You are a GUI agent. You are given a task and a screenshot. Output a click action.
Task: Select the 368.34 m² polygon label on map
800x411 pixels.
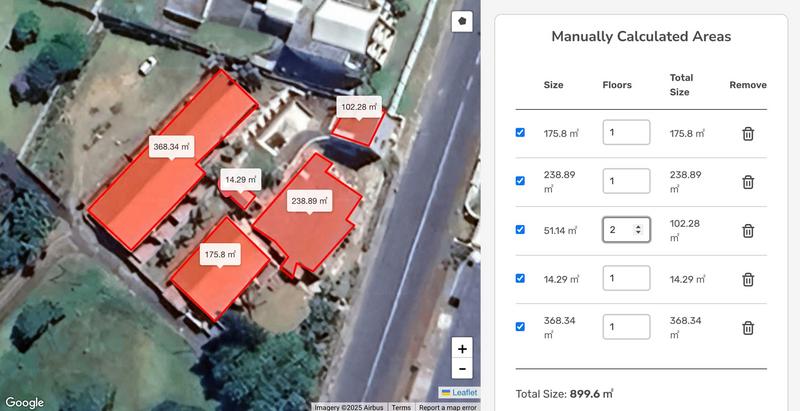(171, 147)
